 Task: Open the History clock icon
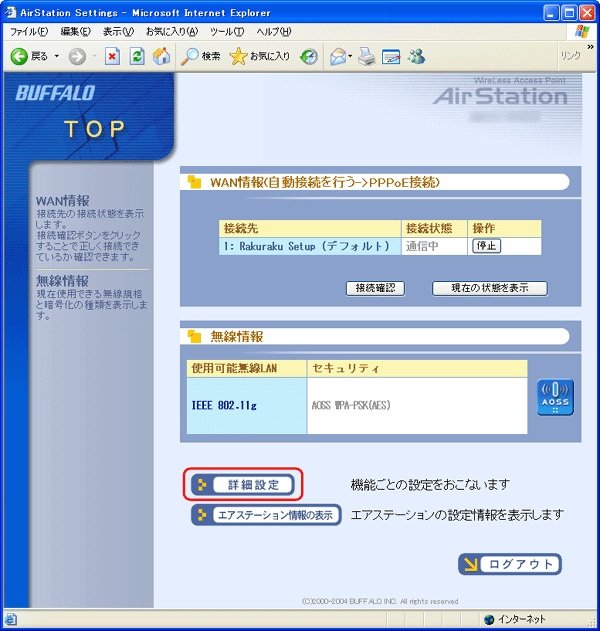pyautogui.click(x=309, y=57)
